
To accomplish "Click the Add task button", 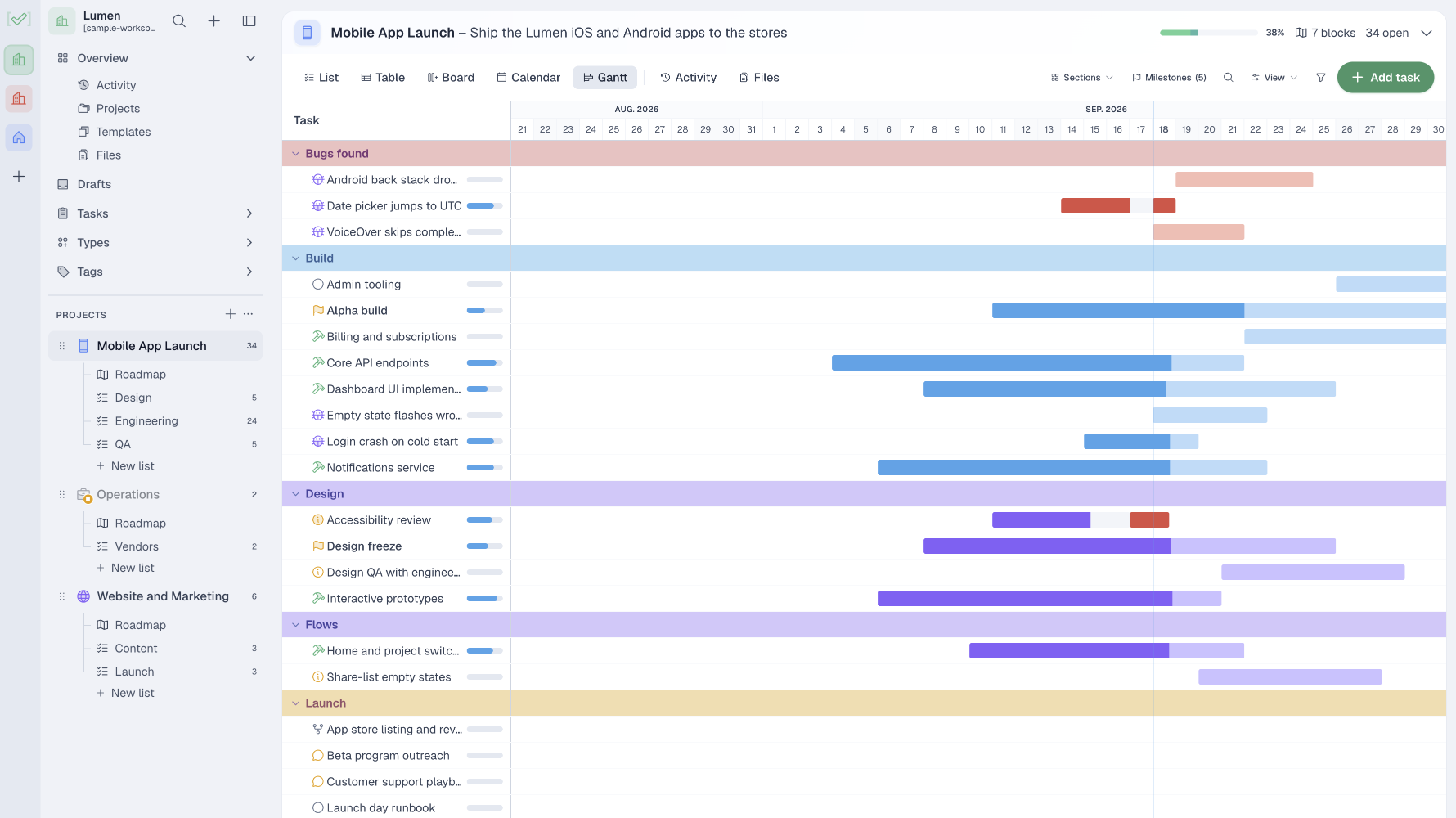I will (1385, 78).
